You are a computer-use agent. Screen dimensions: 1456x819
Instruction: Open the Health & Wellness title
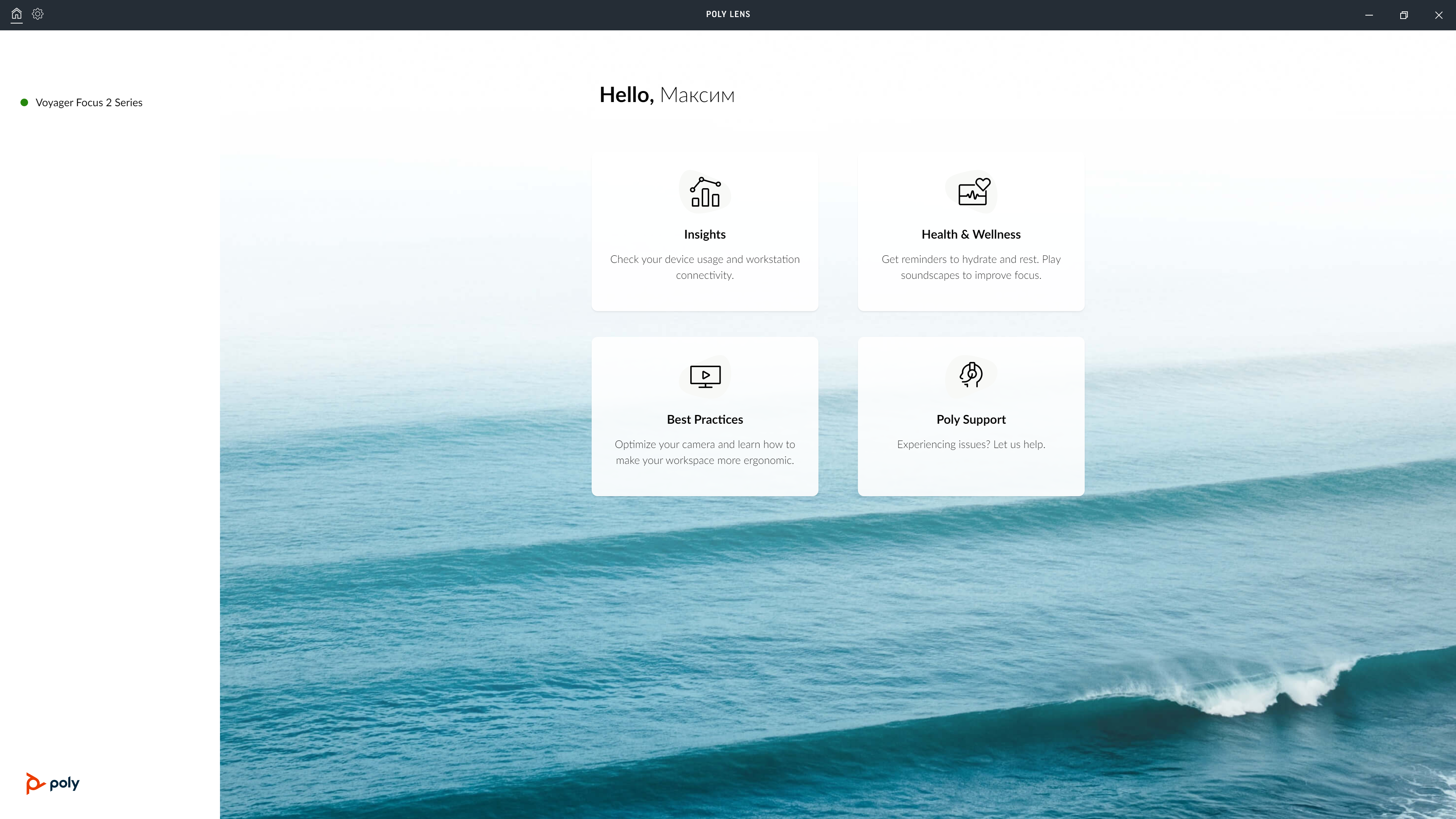[971, 234]
